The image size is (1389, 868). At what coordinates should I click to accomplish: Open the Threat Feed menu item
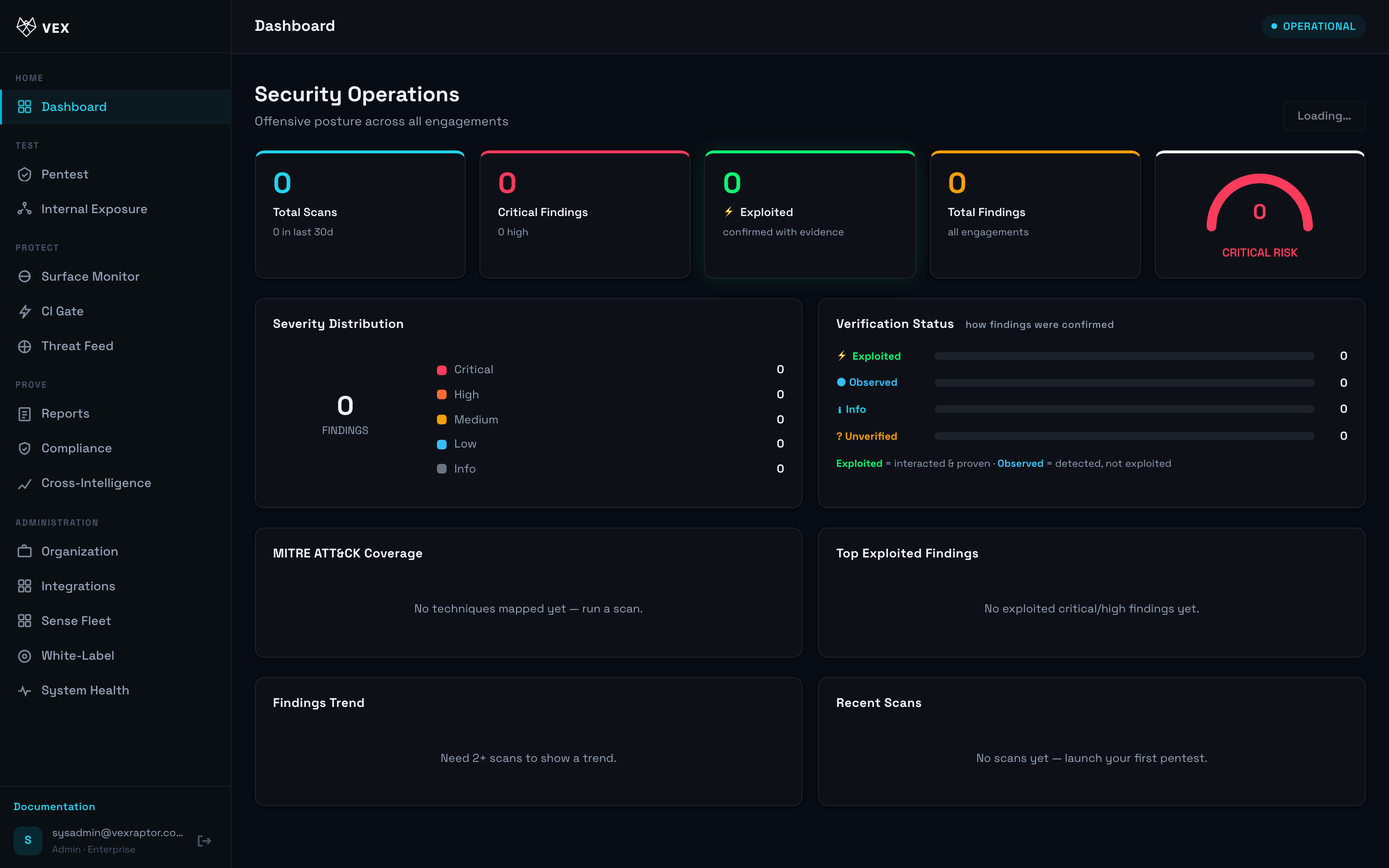click(115, 346)
